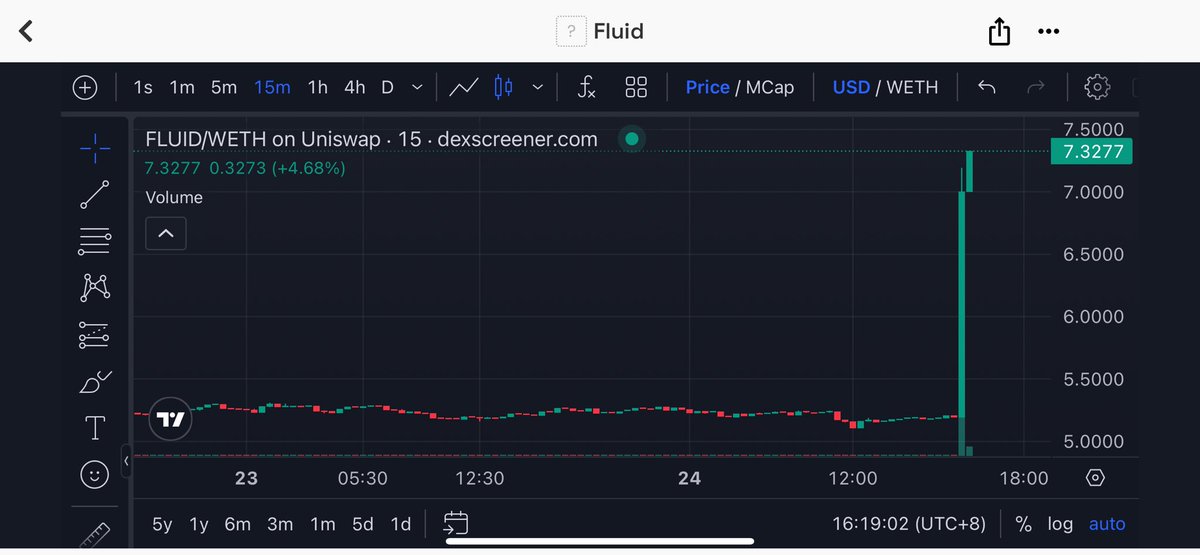Set range to 1y

click(x=200, y=524)
